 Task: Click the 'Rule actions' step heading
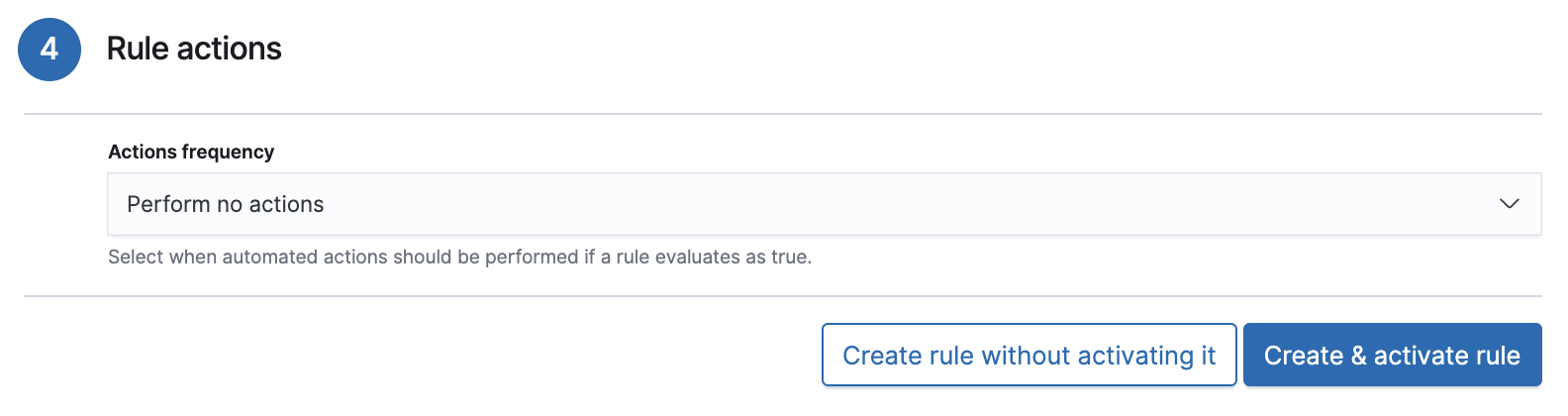pyautogui.click(x=194, y=49)
